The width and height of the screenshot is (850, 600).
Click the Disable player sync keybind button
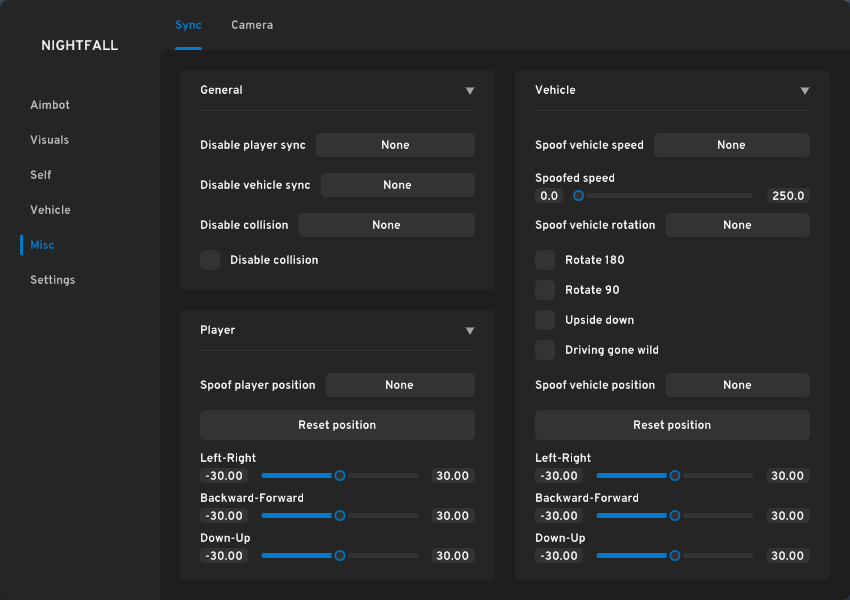pos(395,145)
